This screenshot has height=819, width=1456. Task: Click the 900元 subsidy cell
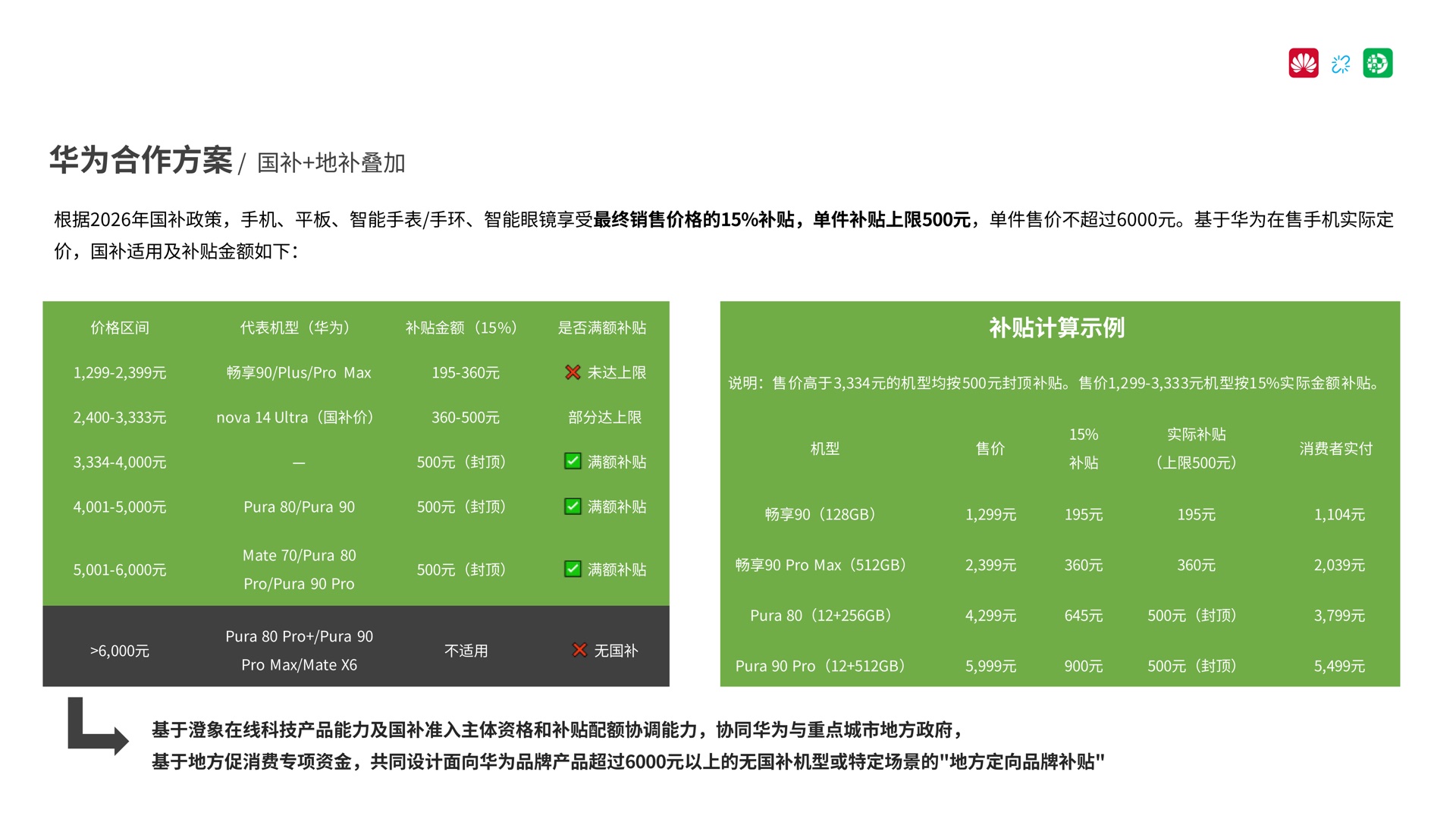tap(1084, 666)
